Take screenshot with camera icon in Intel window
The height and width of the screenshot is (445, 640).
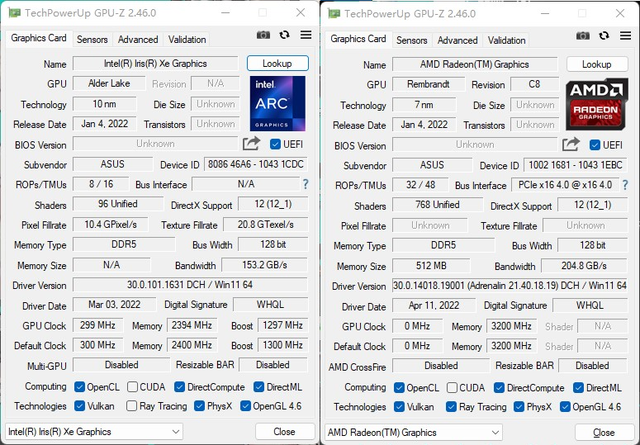[x=263, y=35]
